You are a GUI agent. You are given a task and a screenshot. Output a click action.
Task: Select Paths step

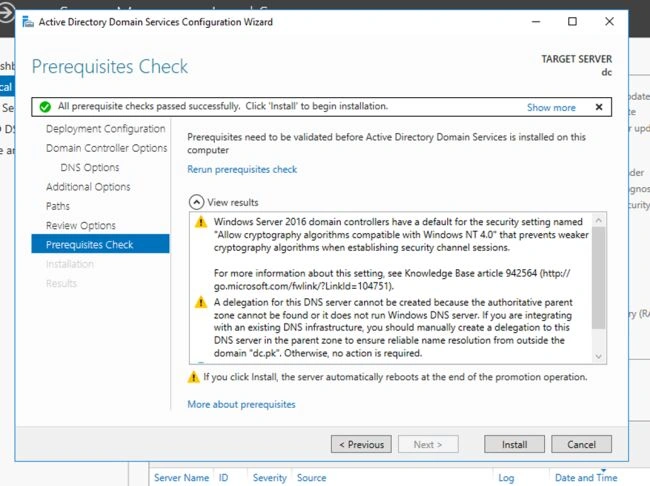coord(58,206)
